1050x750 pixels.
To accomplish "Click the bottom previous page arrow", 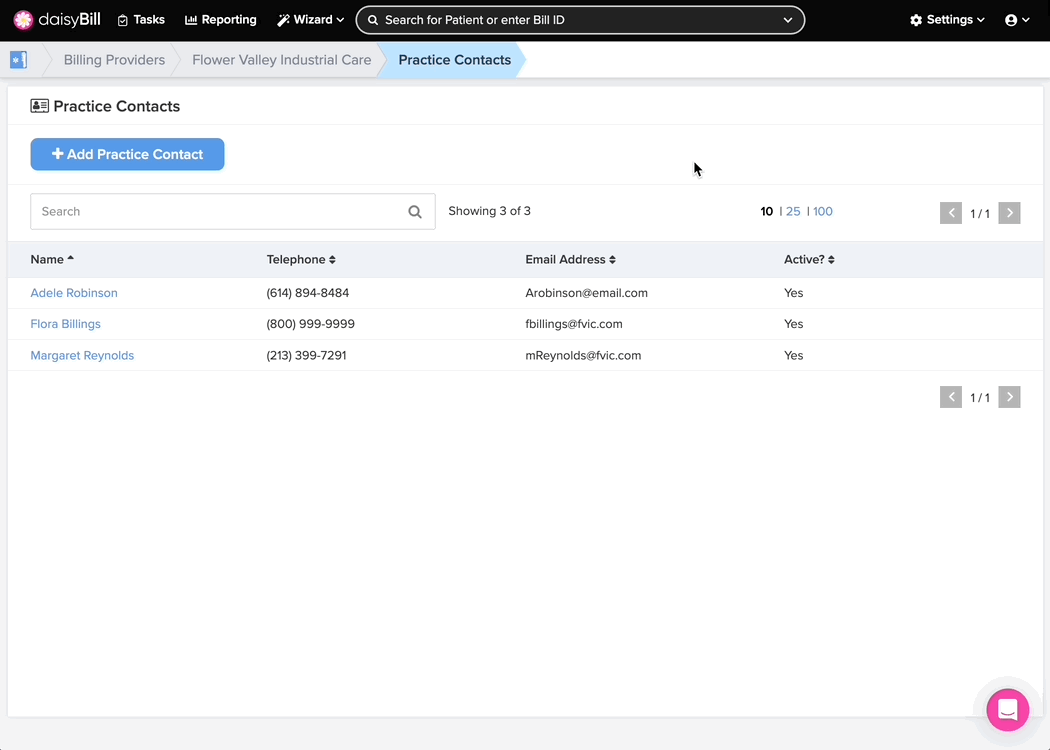I will pyautogui.click(x=950, y=397).
